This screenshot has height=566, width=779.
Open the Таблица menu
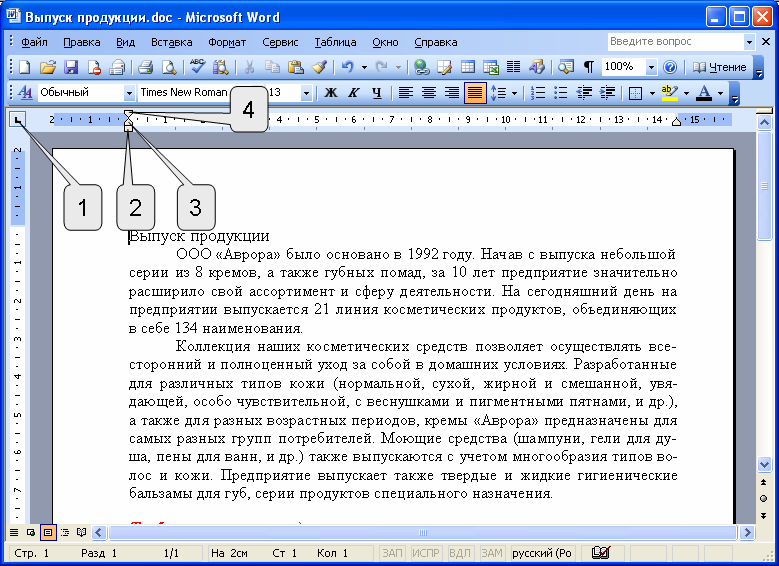(x=335, y=42)
